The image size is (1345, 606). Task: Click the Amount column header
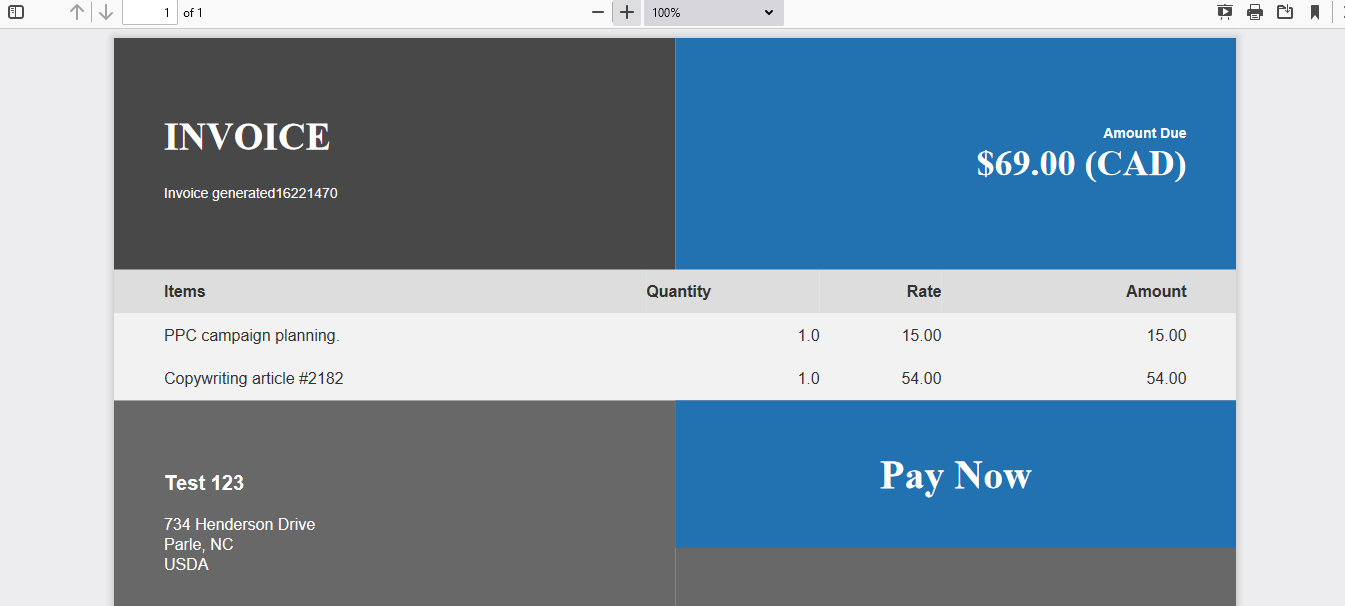(x=1156, y=291)
